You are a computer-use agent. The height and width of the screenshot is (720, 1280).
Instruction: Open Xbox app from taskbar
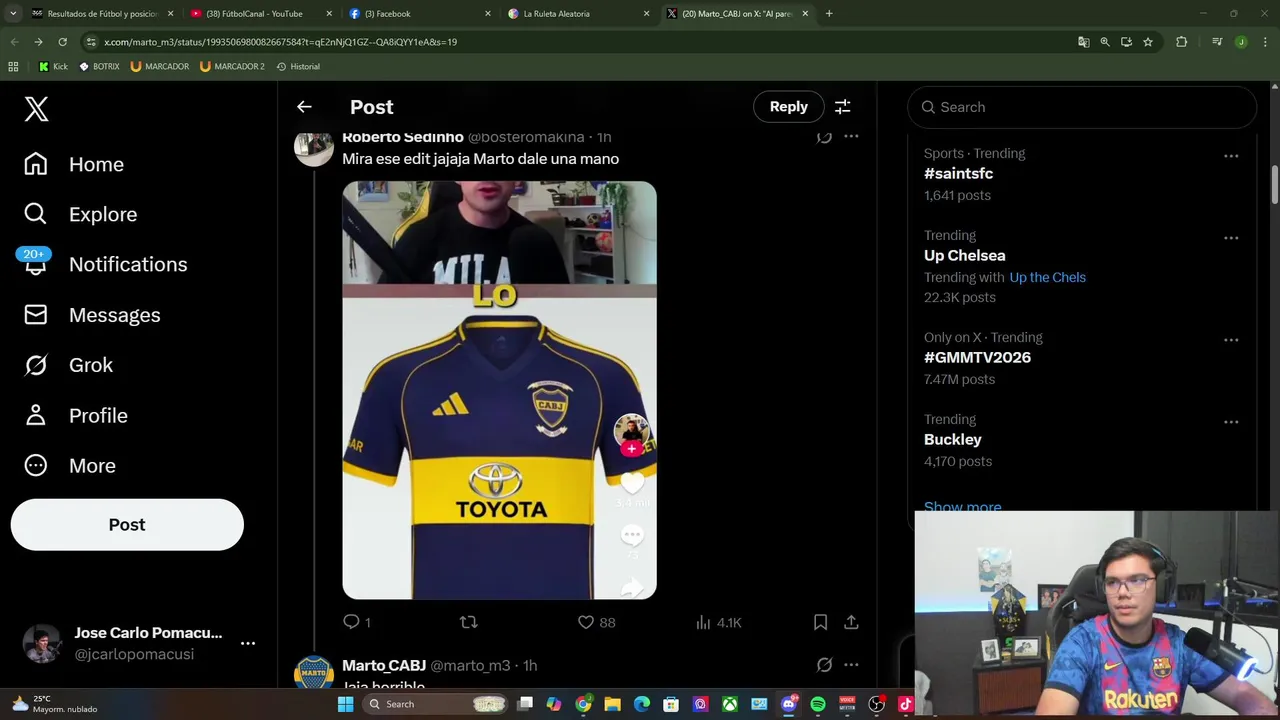tap(730, 704)
